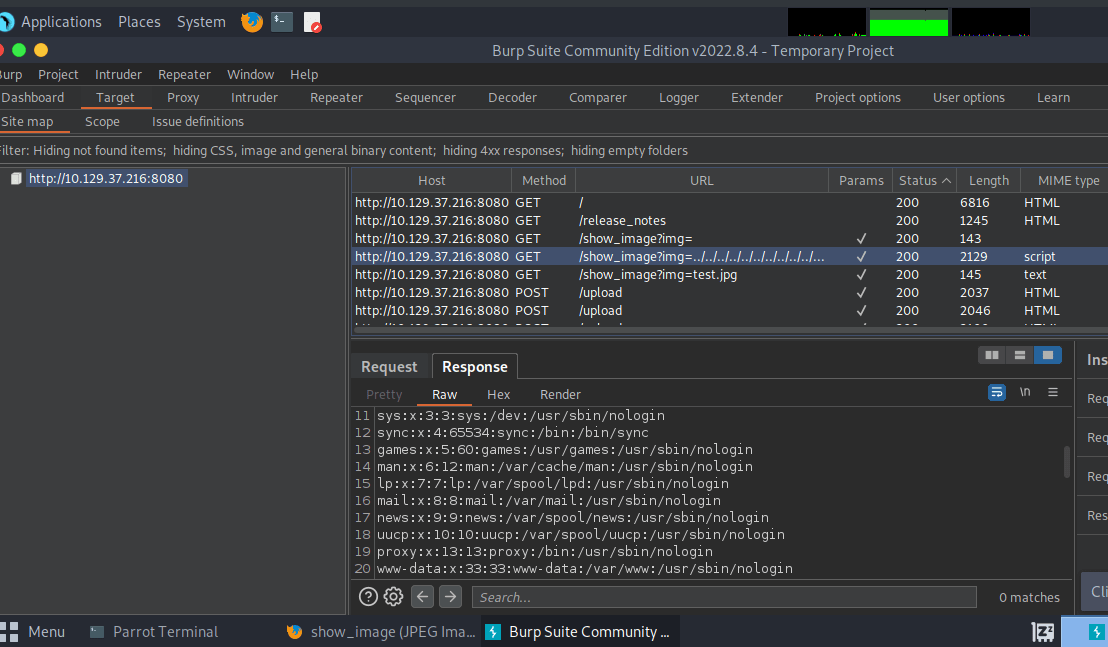Click the green system monitor graph
The image size is (1108, 647).
(x=909, y=22)
